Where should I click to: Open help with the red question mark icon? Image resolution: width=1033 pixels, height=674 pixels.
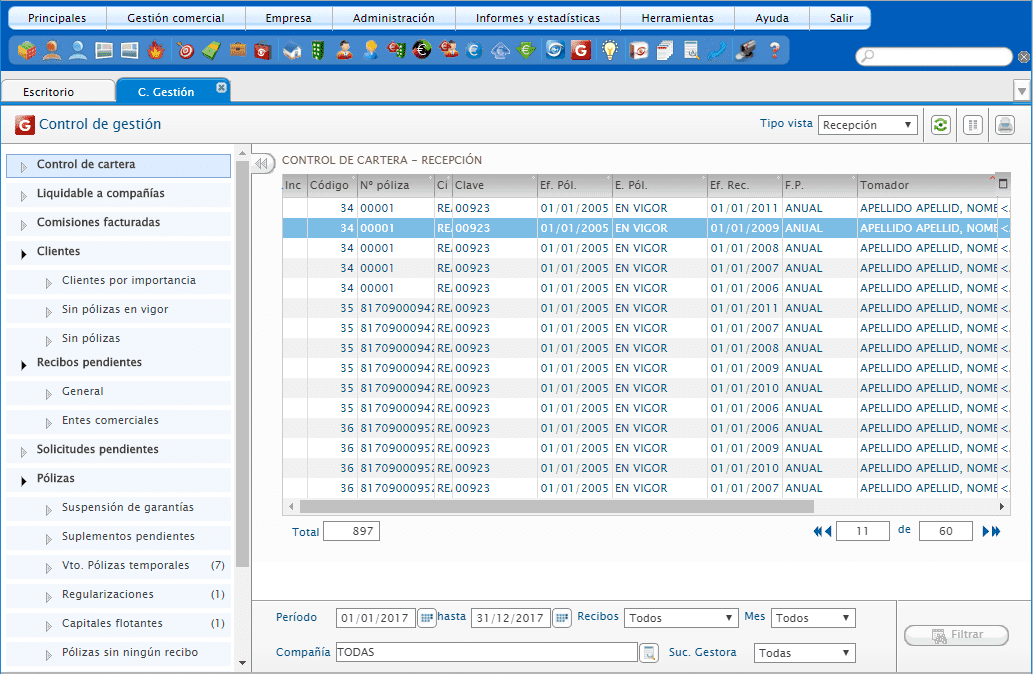[x=775, y=50]
